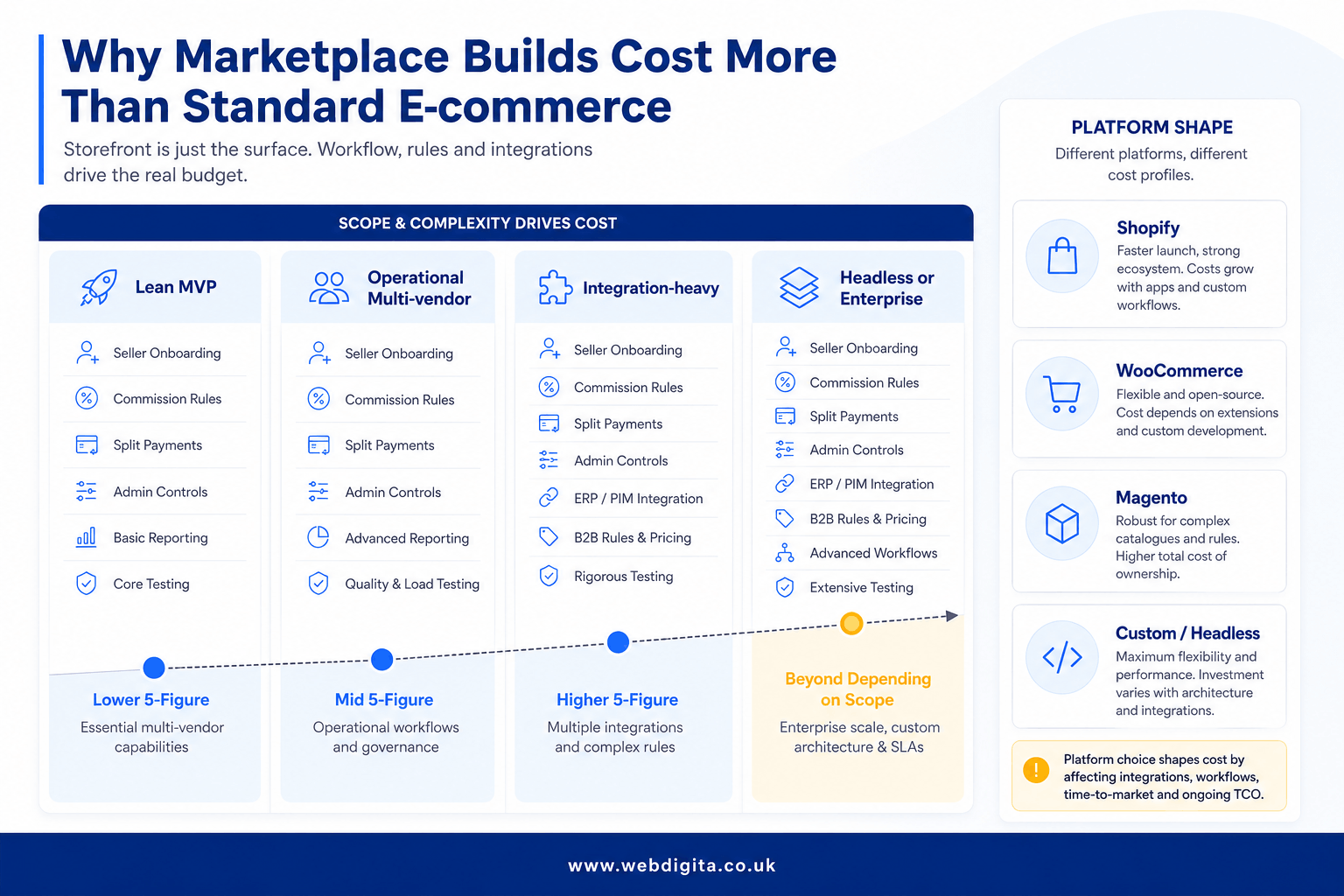Click the Magento platform name
1344x896 pixels.
pos(1151,497)
